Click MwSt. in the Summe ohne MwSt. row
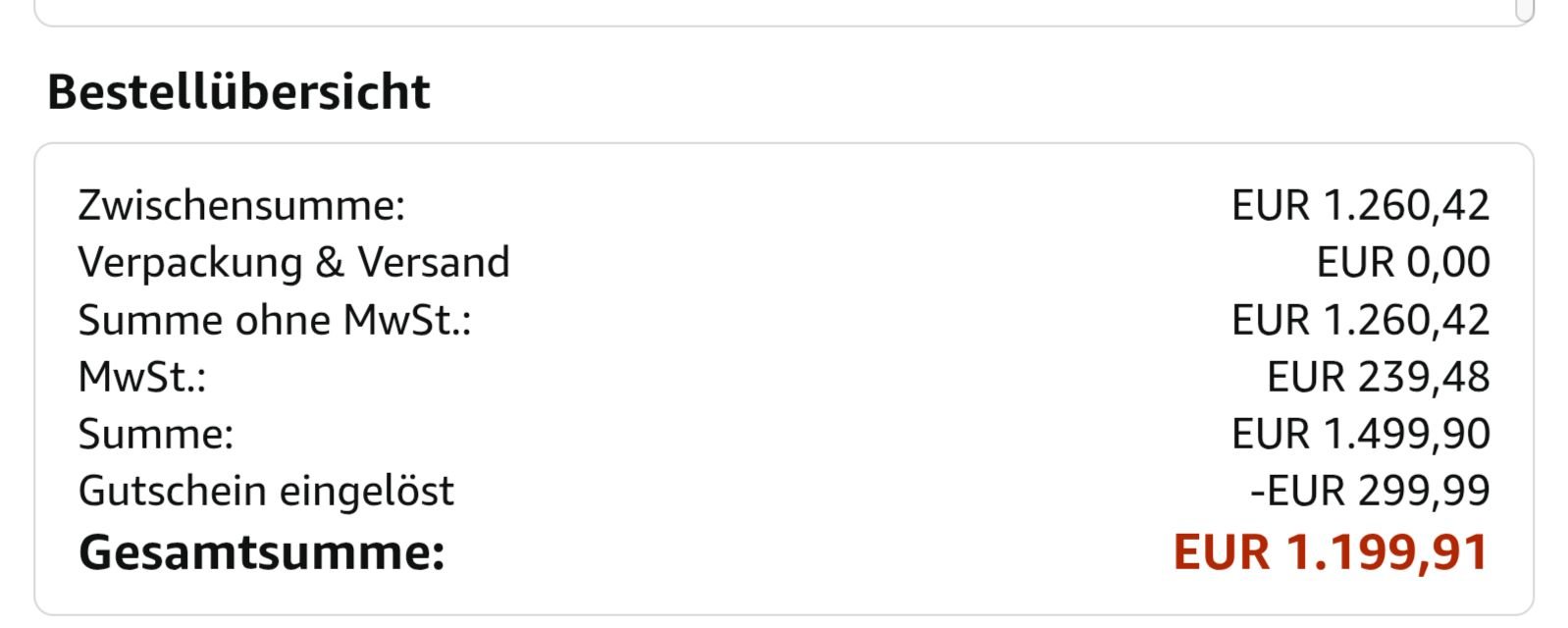1568x628 pixels. (x=406, y=321)
